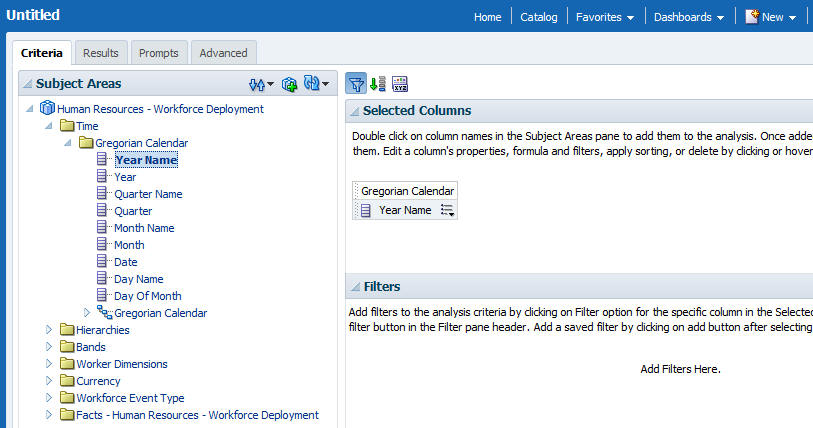Select Year Name in the subject tree
Image resolution: width=813 pixels, height=428 pixels.
tap(146, 160)
